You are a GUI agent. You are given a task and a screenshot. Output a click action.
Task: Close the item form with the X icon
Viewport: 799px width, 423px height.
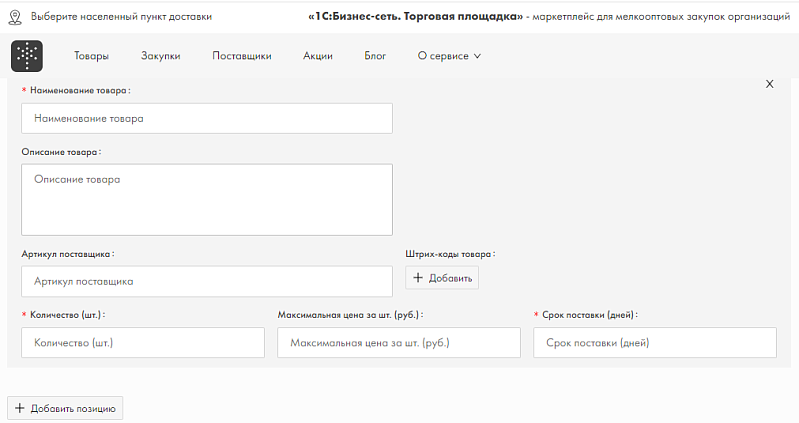[769, 84]
